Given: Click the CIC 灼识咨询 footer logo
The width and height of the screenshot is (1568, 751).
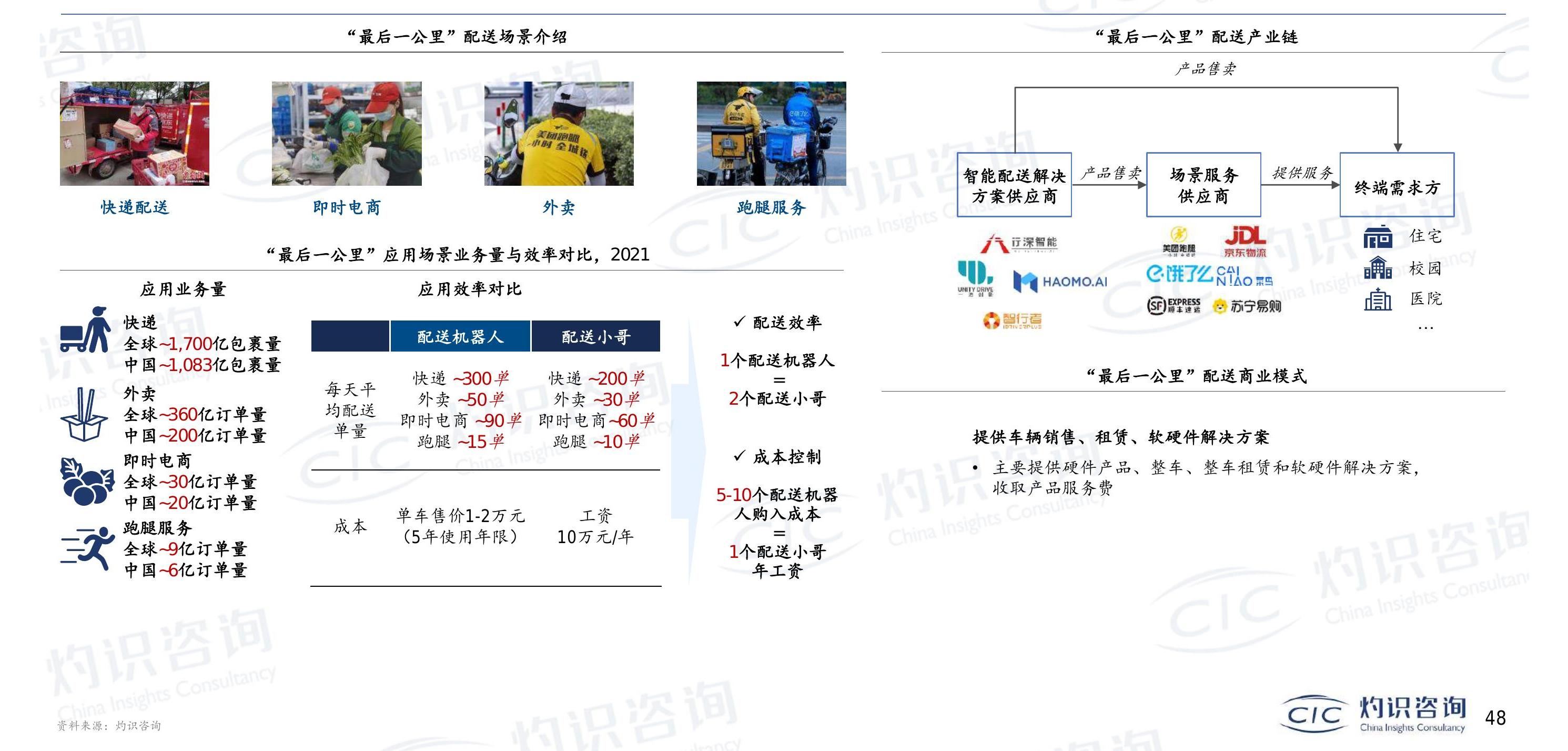Looking at the screenshot, I should click(1373, 714).
